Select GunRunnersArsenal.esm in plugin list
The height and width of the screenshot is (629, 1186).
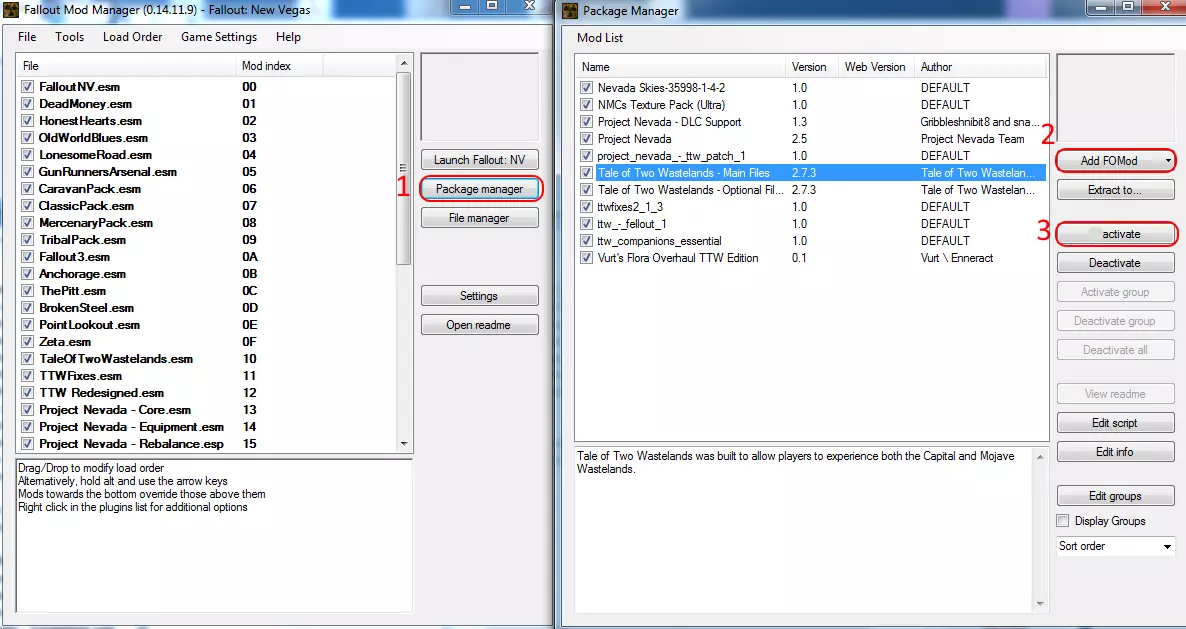point(107,172)
